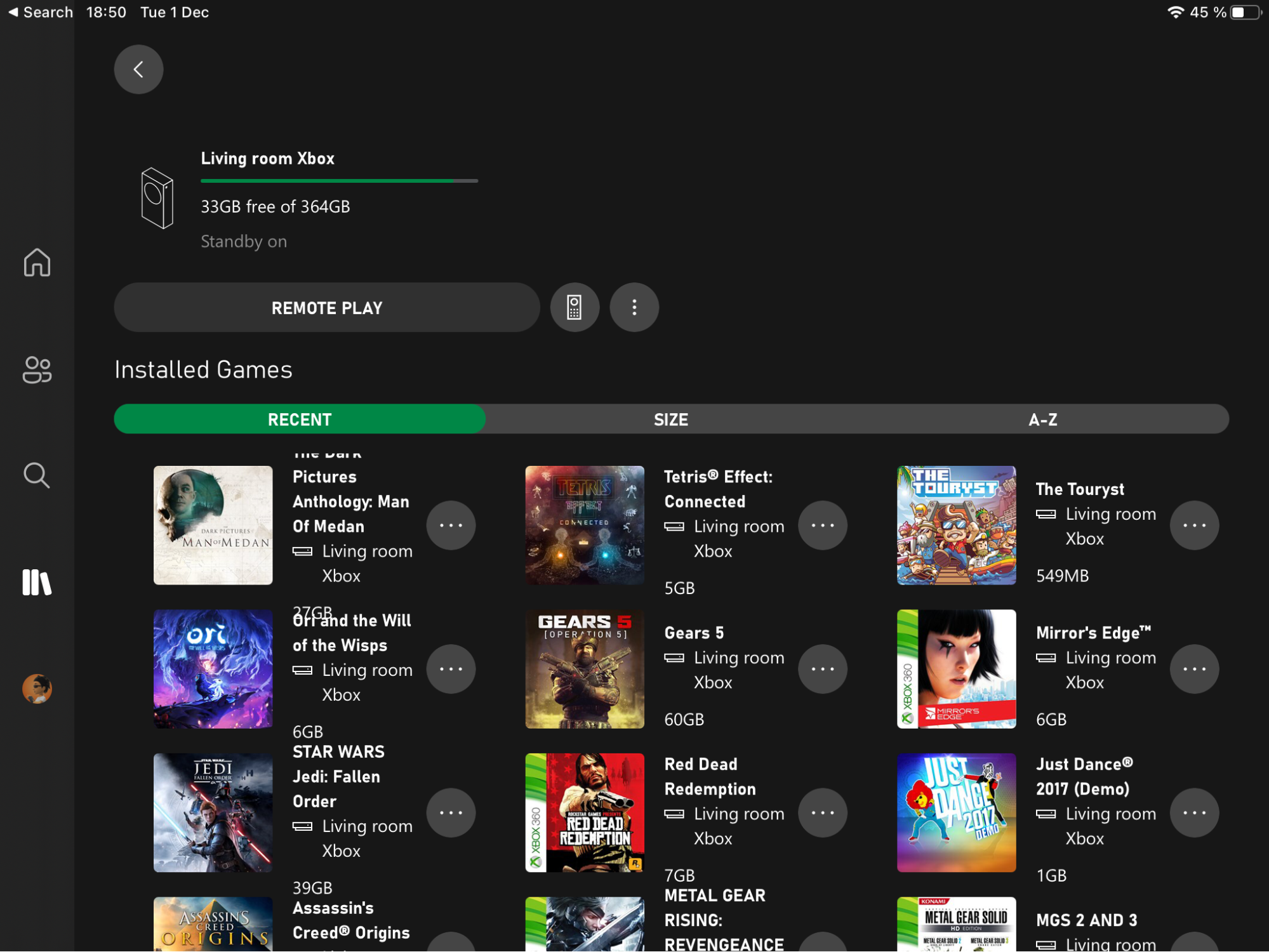Open Jedi: Fallen Order cover art
This screenshot has width=1269, height=952.
click(x=213, y=813)
